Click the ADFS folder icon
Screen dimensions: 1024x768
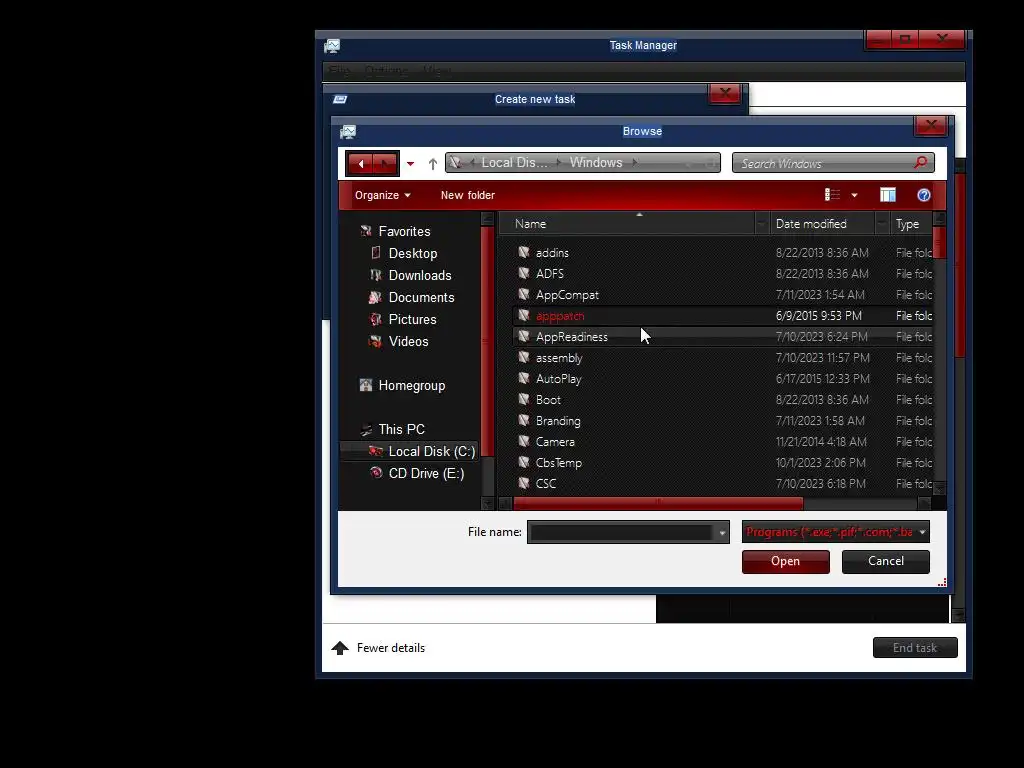524,273
